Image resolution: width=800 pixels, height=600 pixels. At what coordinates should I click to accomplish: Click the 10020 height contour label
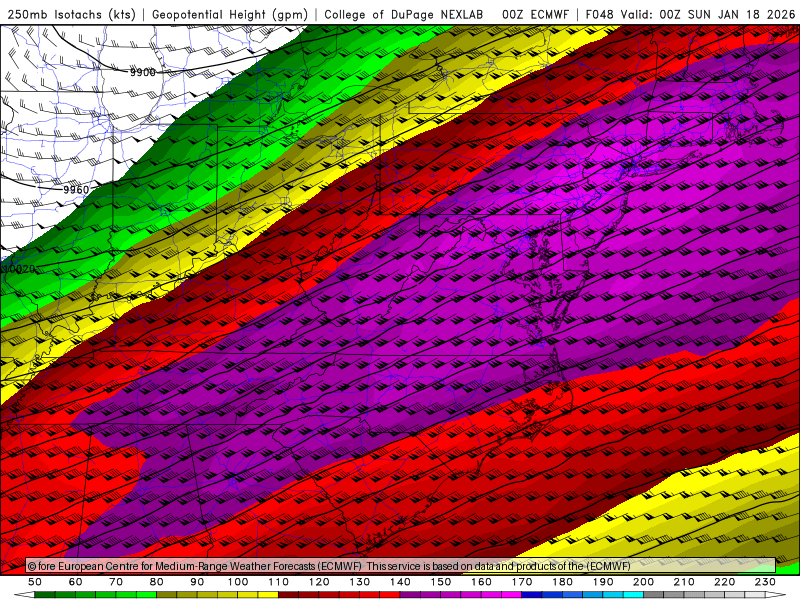click(19, 269)
